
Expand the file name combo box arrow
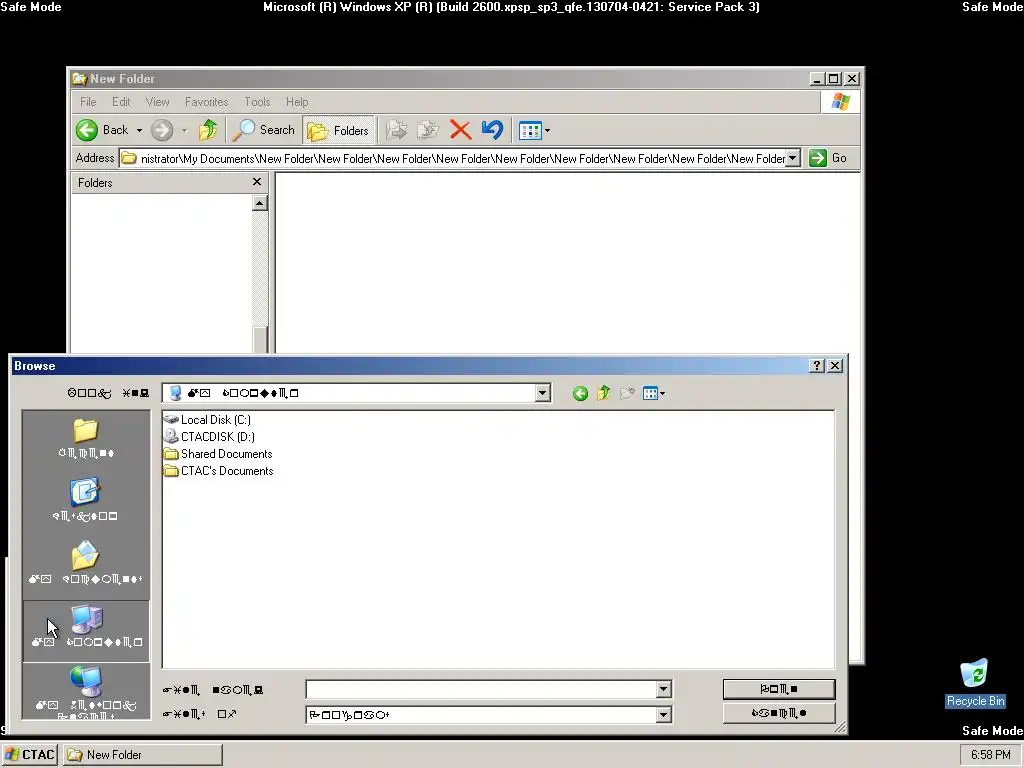664,690
